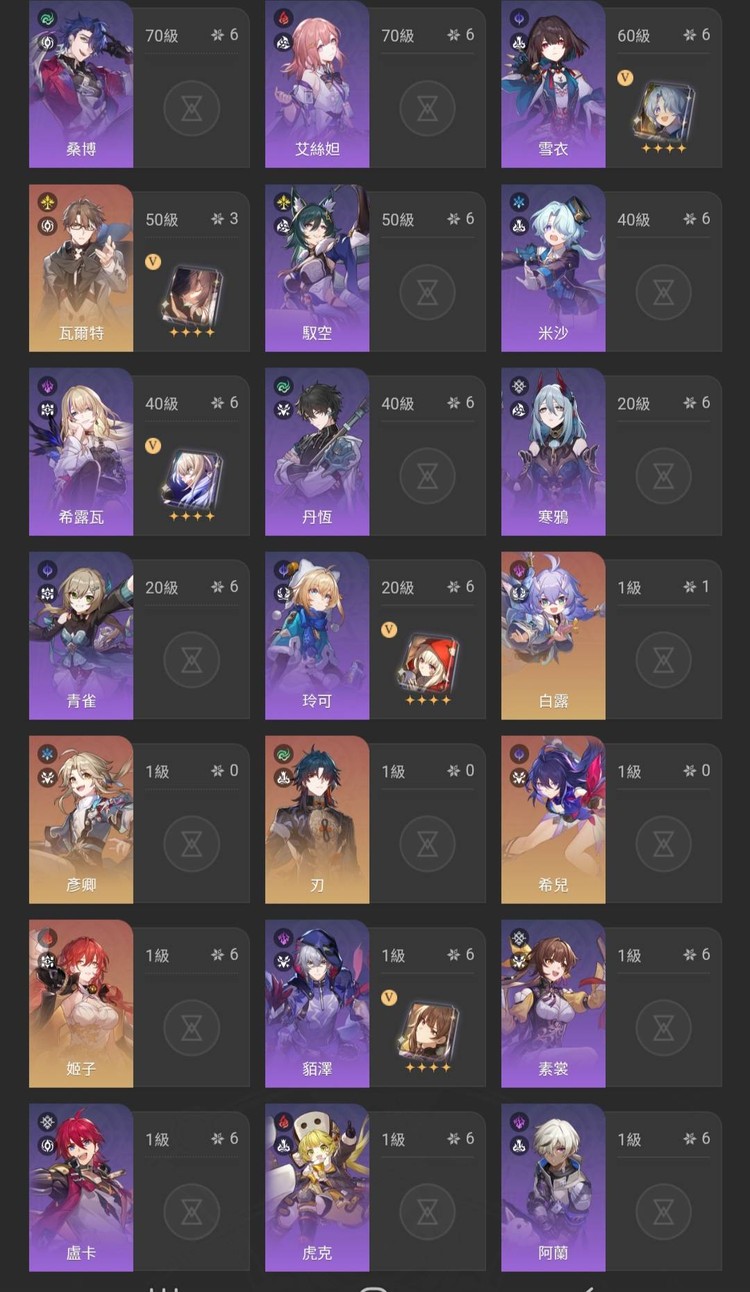Tap the empty hourglass slot beside 馭空

pos(427,292)
